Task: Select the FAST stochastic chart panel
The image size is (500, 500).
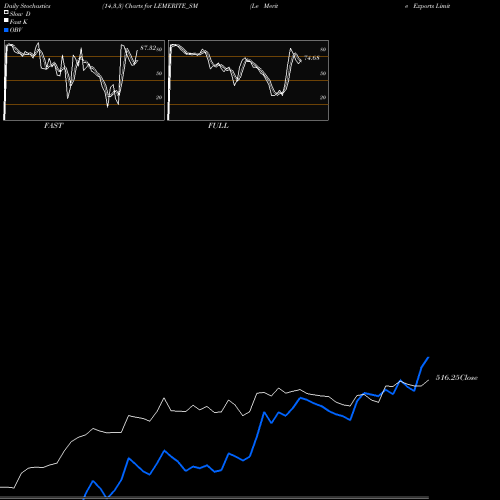Action: point(84,80)
